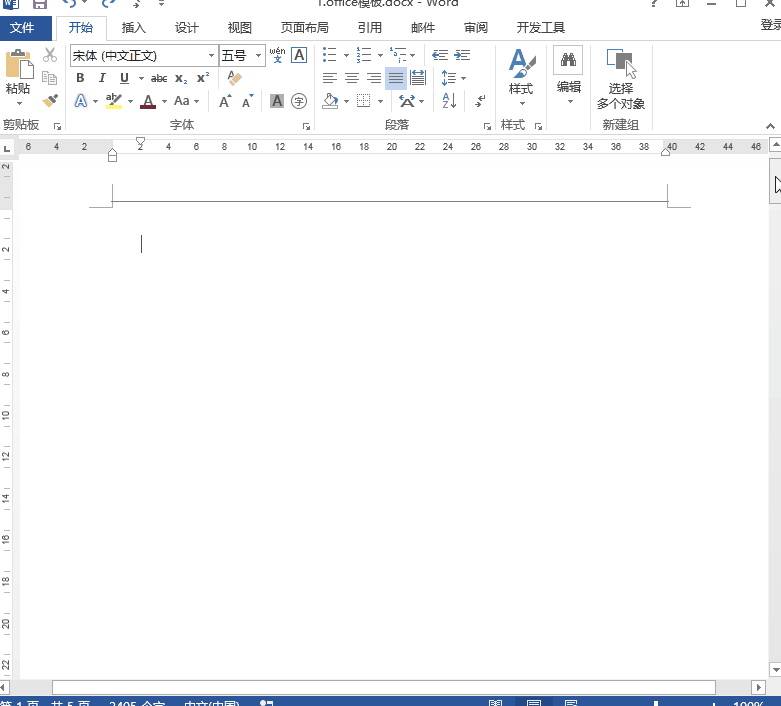Click the Grow Font icon
The width and height of the screenshot is (781, 706).
pos(225,101)
